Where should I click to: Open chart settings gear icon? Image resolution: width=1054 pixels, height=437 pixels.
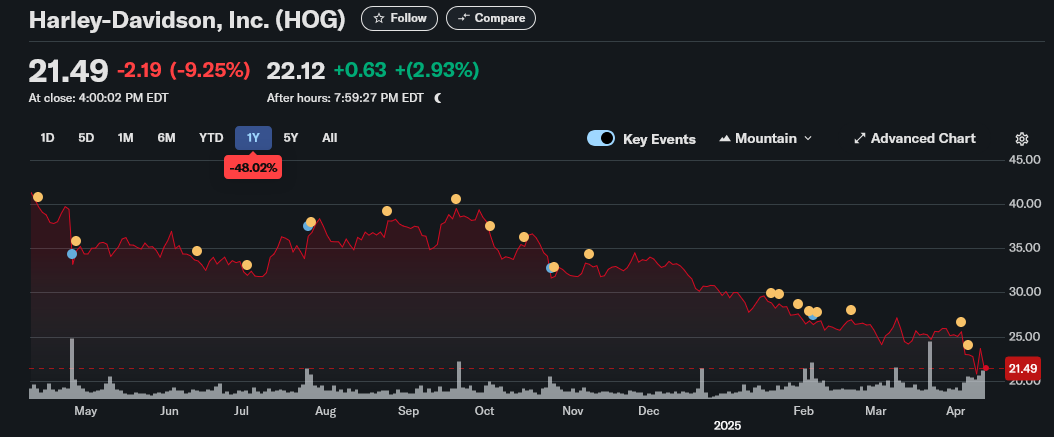pos(1022,139)
